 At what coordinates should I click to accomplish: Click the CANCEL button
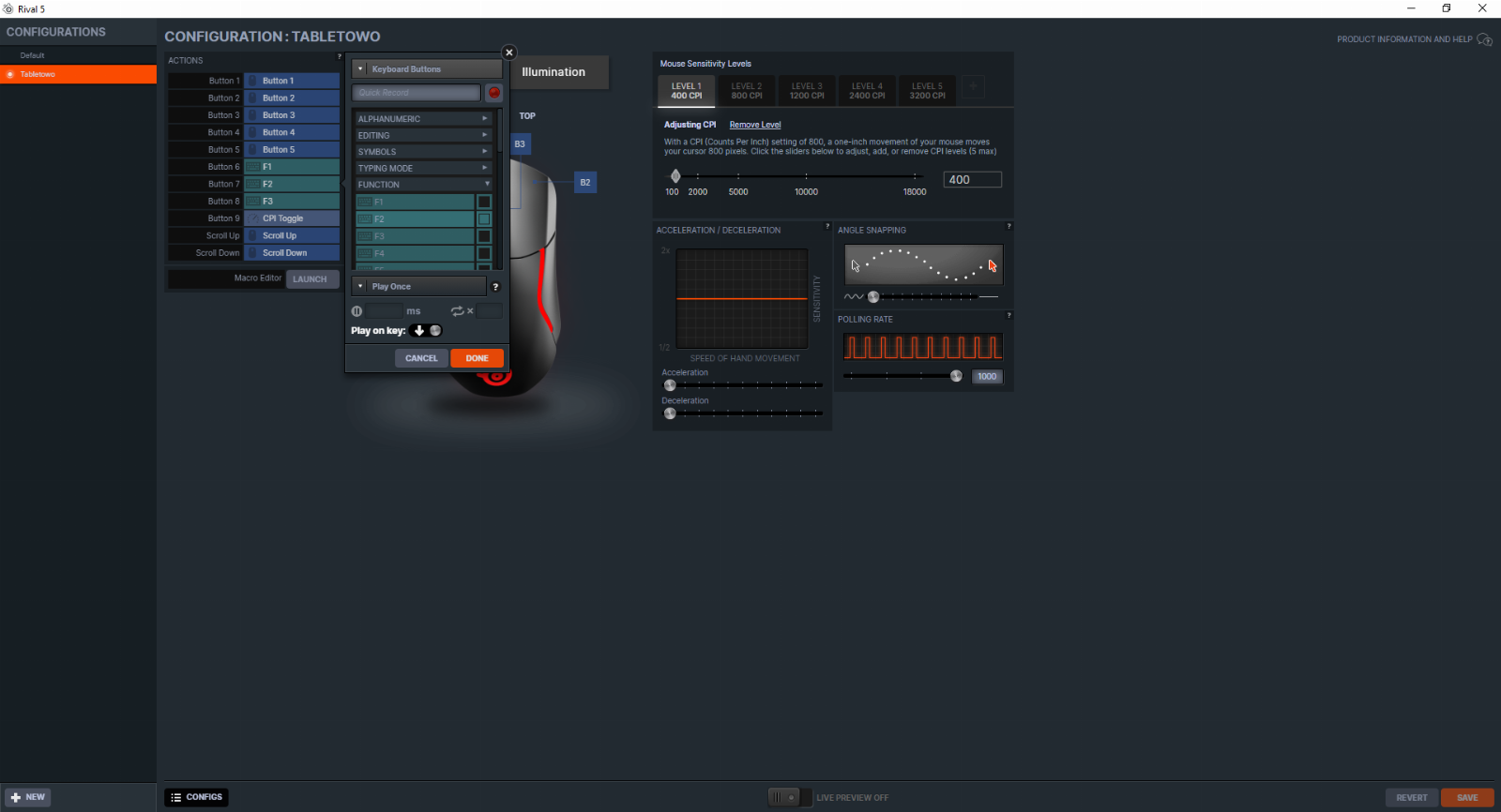421,358
